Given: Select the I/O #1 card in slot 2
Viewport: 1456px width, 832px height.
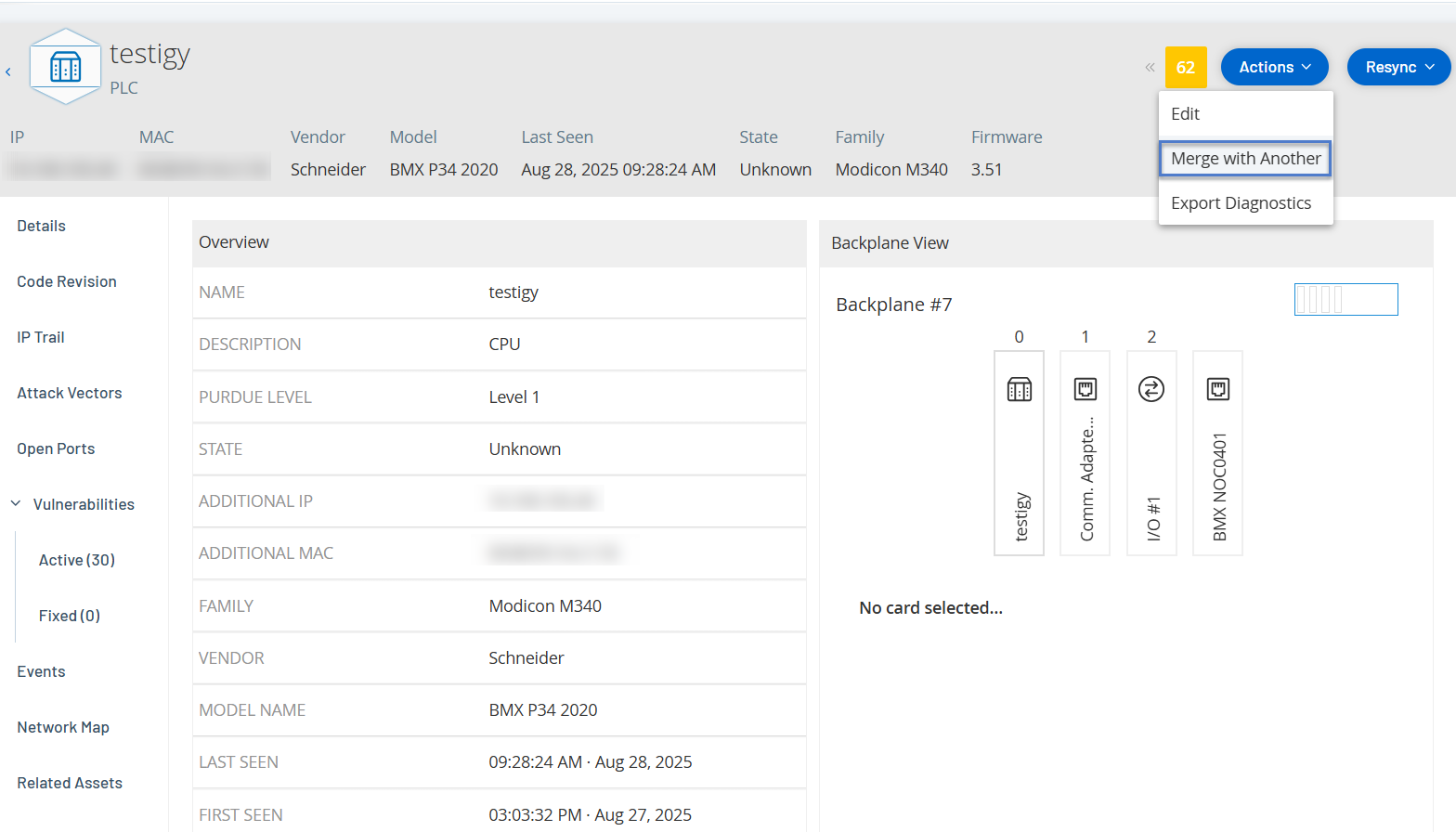Looking at the screenshot, I should [1151, 453].
